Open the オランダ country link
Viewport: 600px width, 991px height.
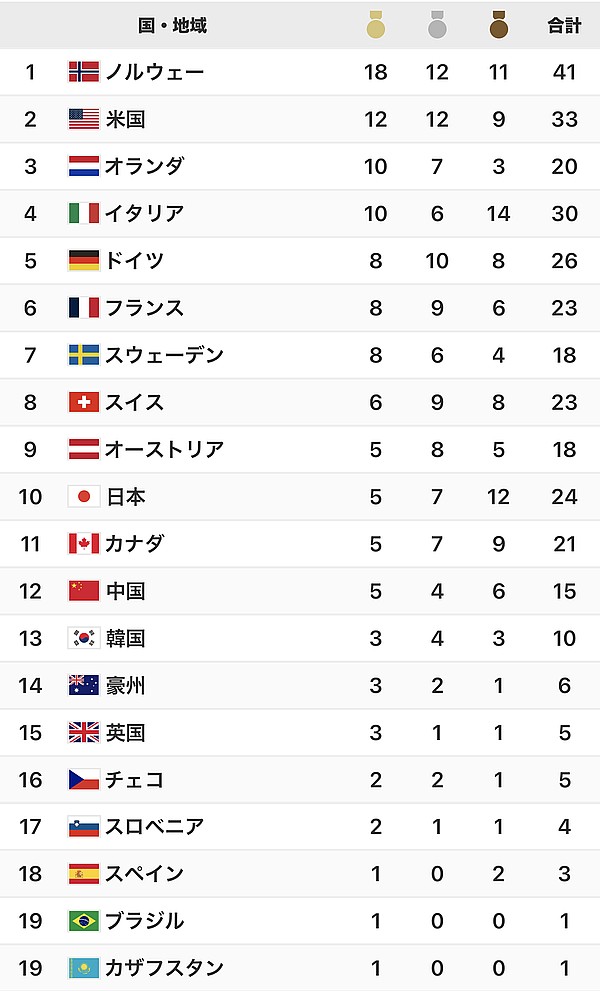pos(145,166)
